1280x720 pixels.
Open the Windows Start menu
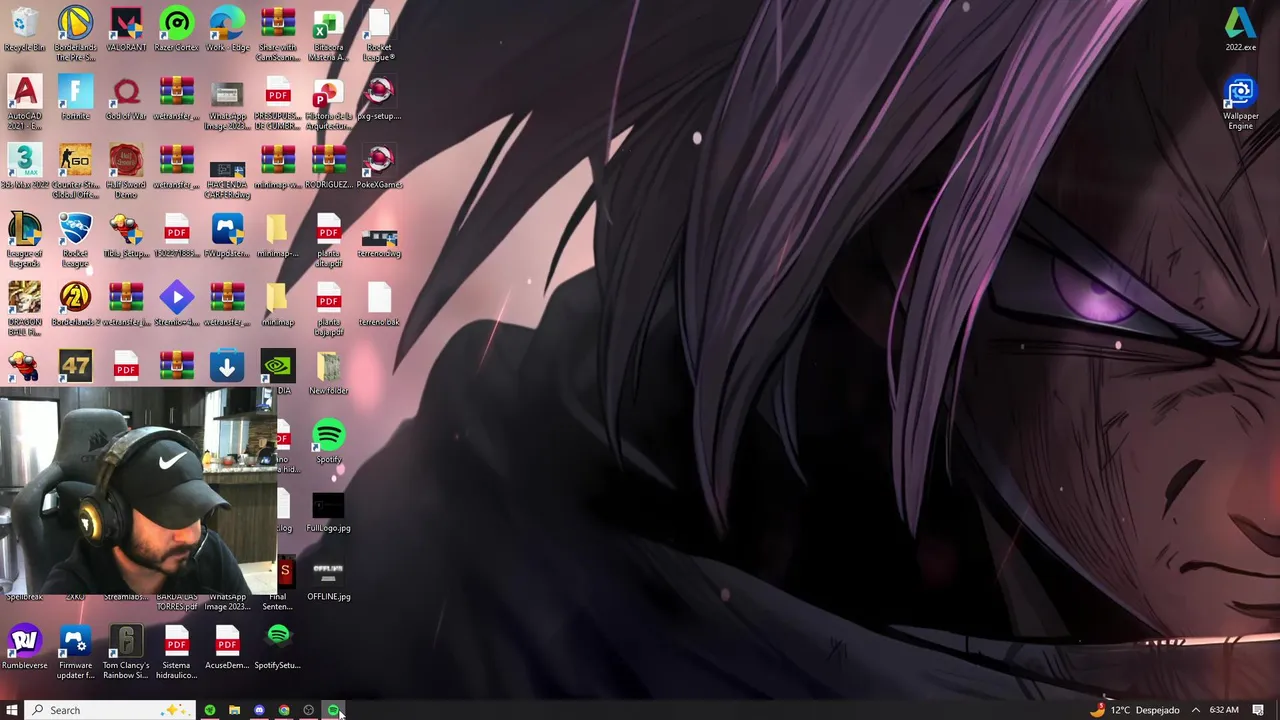coord(11,710)
